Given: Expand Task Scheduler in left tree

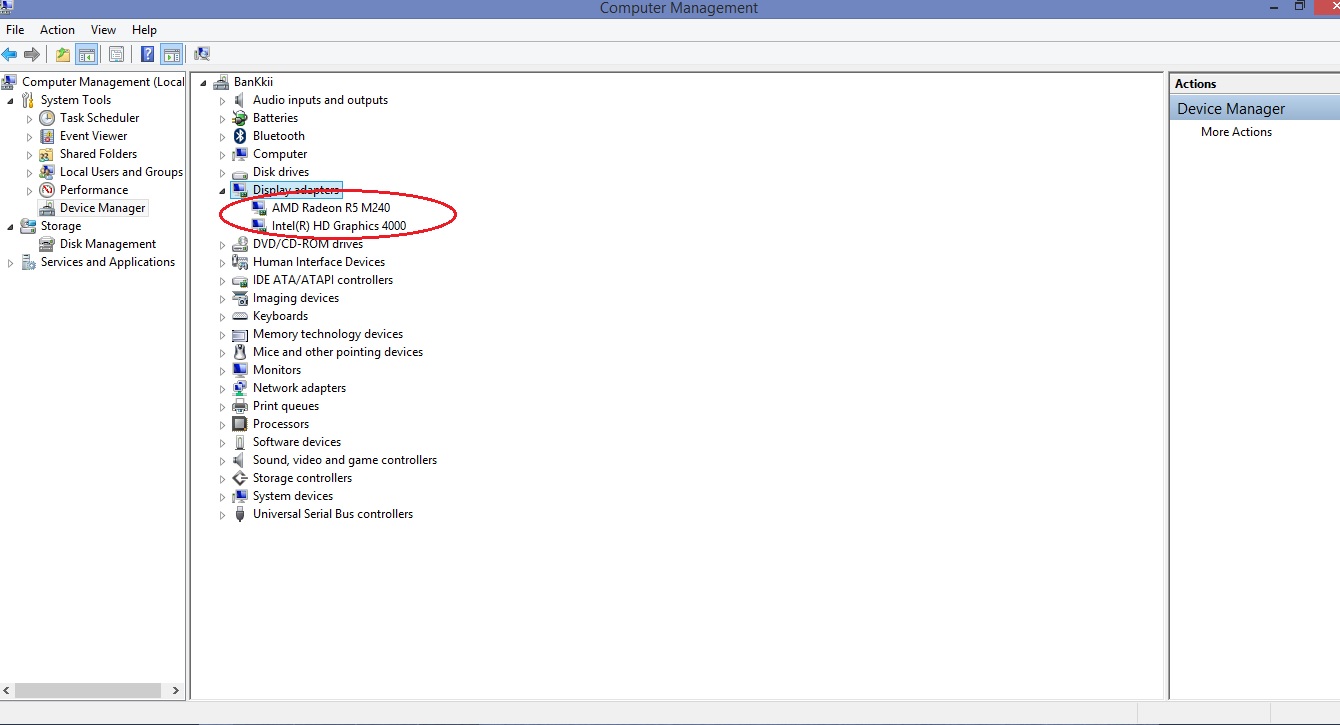Looking at the screenshot, I should coord(30,118).
